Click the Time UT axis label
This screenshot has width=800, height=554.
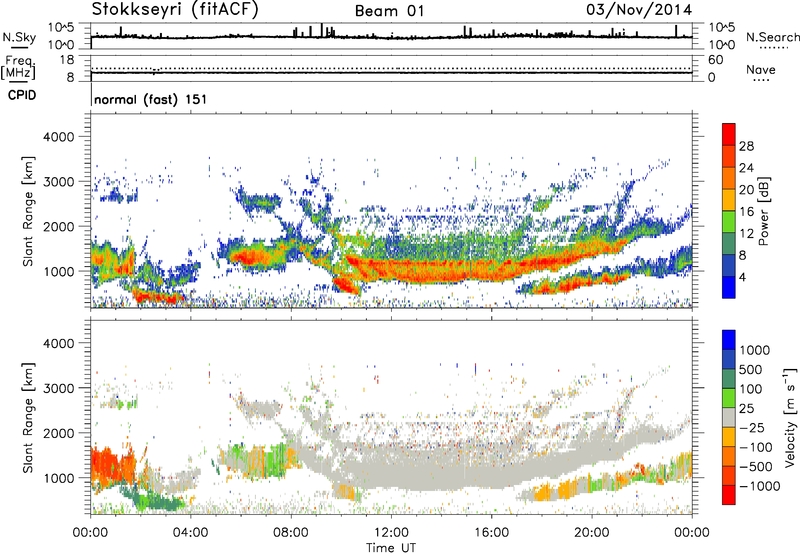coord(391,548)
